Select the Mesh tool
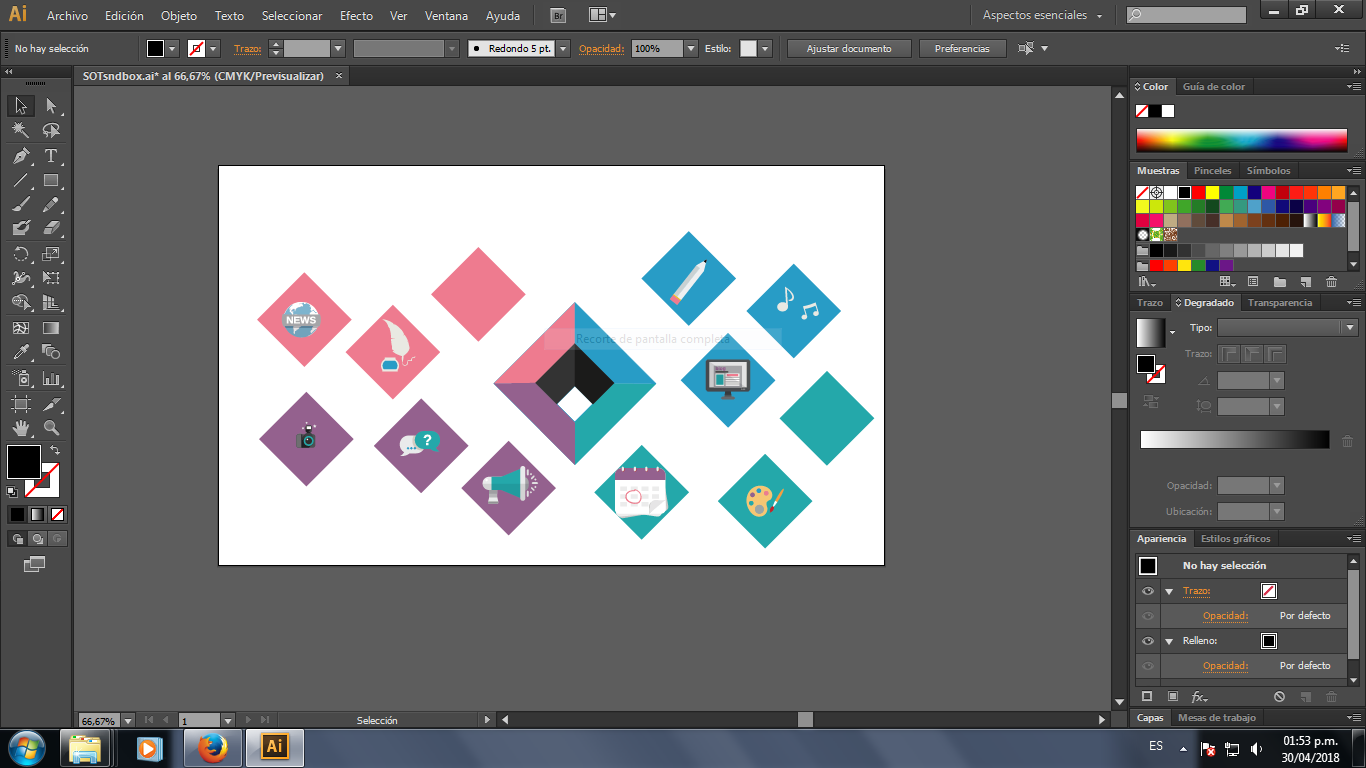Image resolution: width=1366 pixels, height=768 pixels. point(20,327)
